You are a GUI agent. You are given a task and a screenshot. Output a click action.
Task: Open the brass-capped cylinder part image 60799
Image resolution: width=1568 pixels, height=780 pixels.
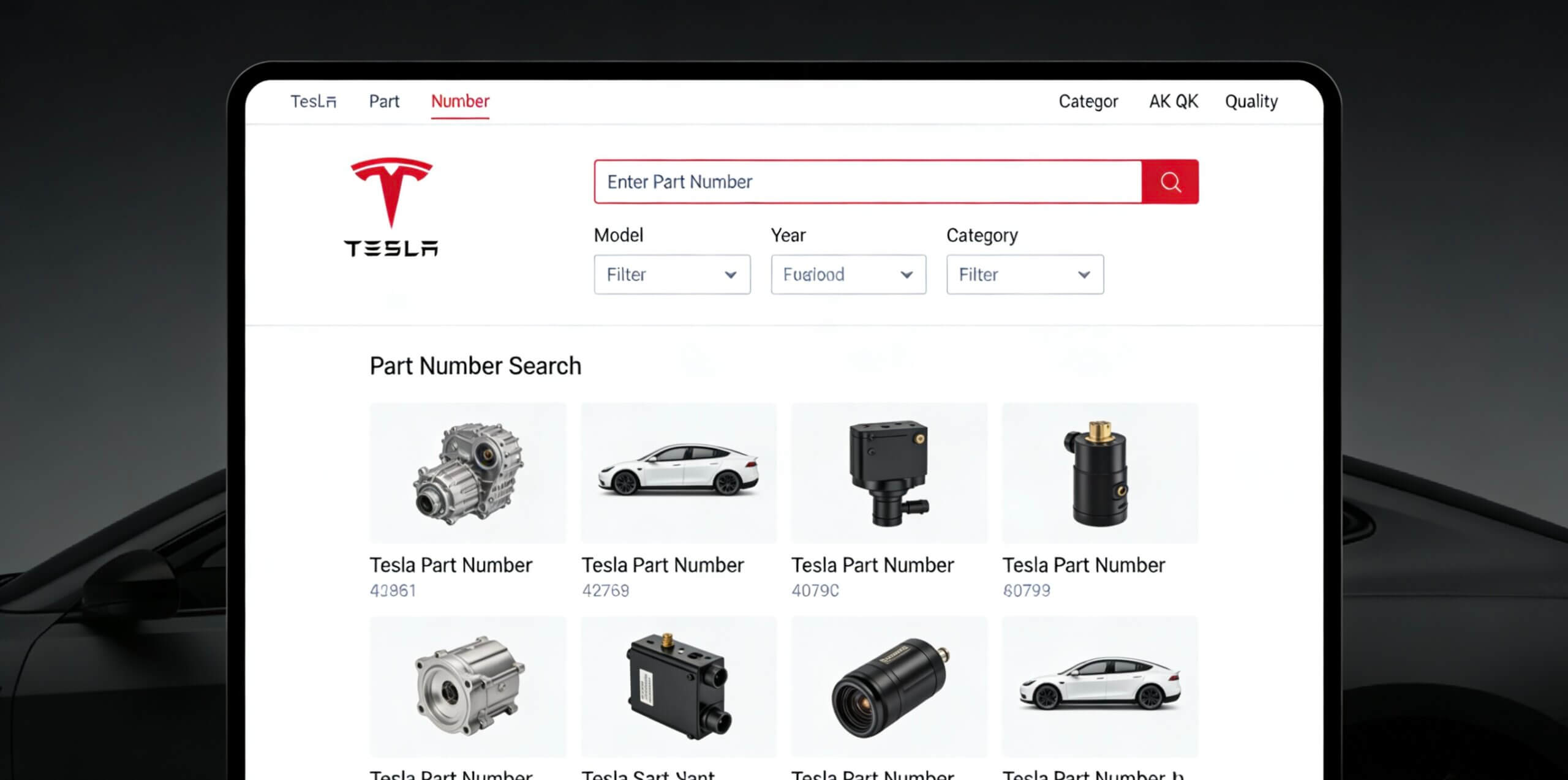1100,473
